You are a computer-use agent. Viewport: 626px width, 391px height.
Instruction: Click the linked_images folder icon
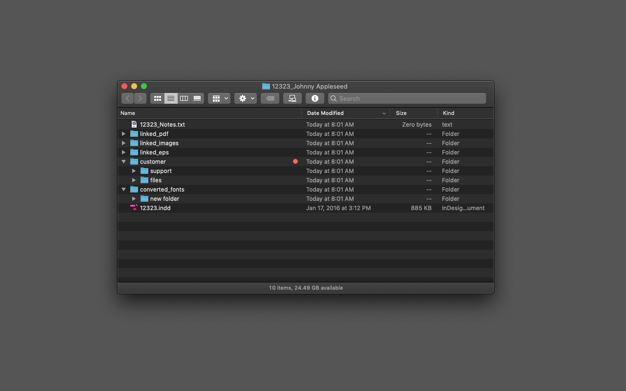click(x=134, y=143)
